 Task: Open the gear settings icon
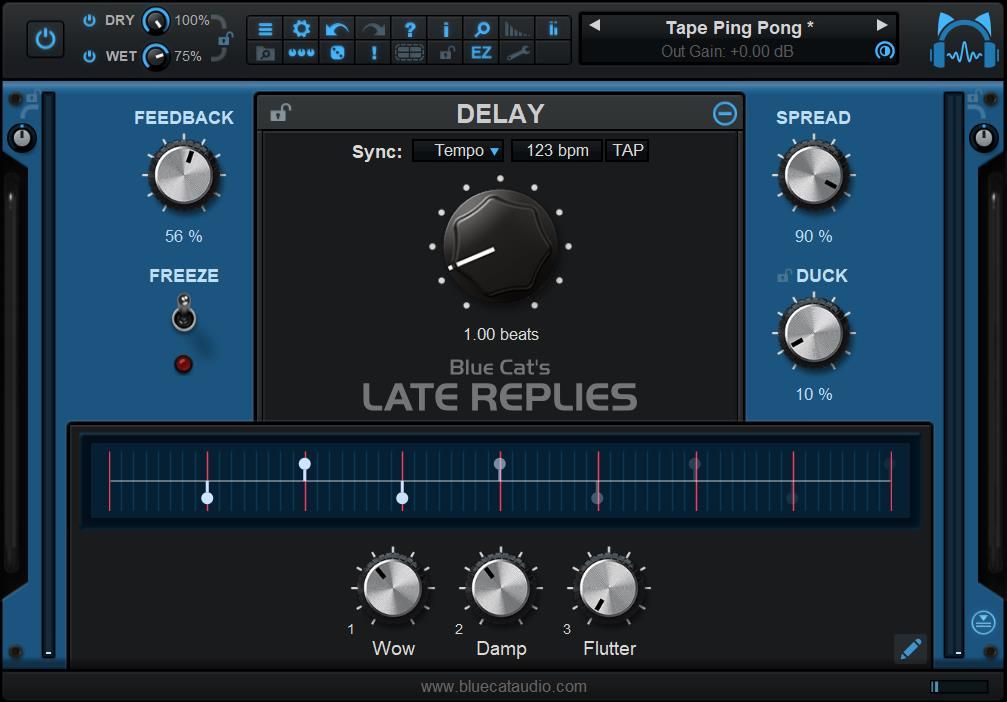point(301,29)
